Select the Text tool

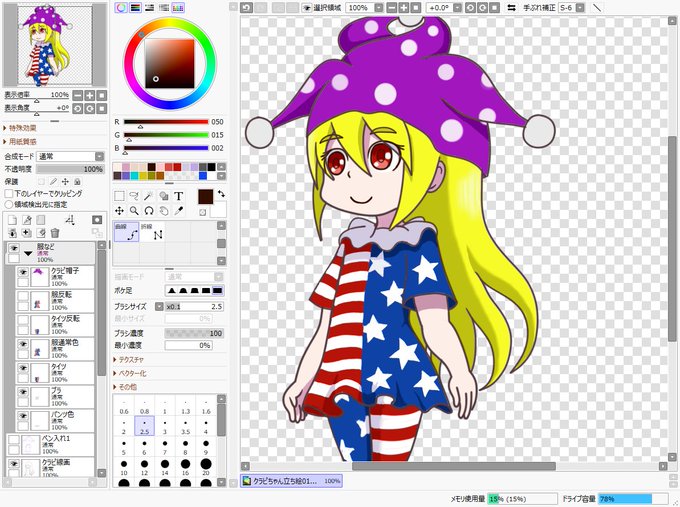(179, 196)
